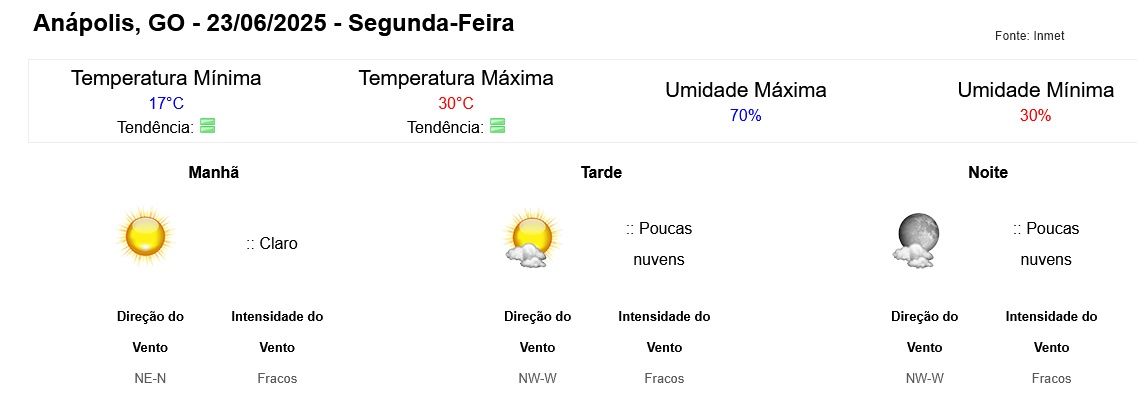This screenshot has height=402, width=1137.
Task: Select the Noite period heading
Action: click(988, 173)
